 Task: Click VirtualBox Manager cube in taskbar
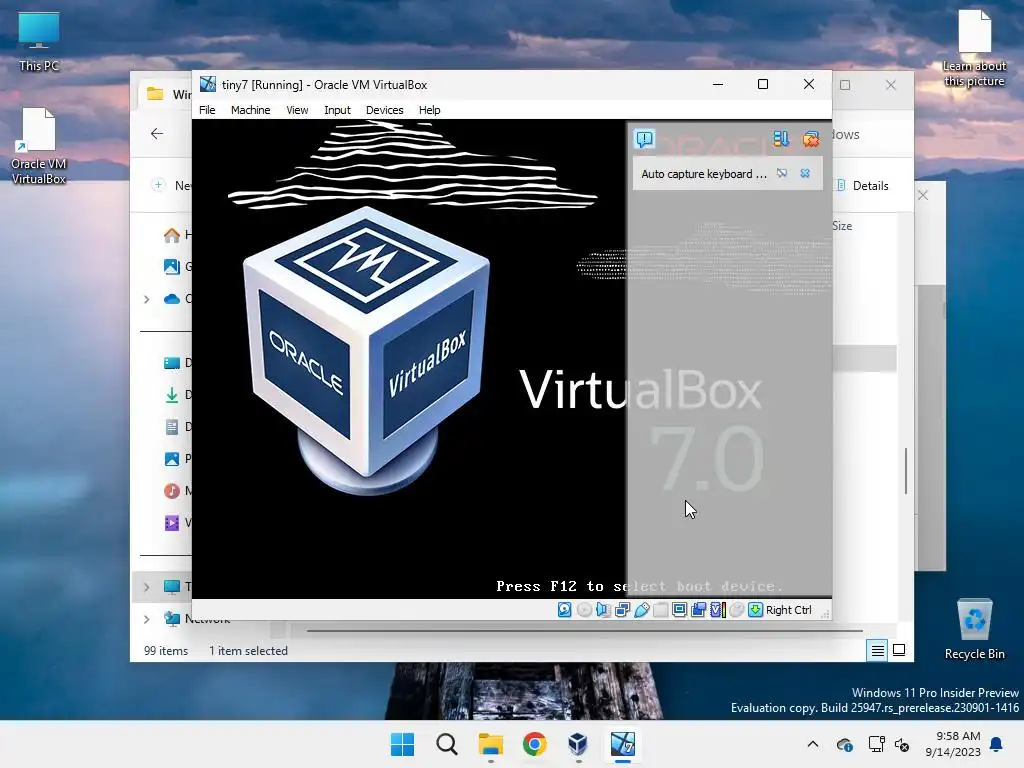pyautogui.click(x=578, y=744)
